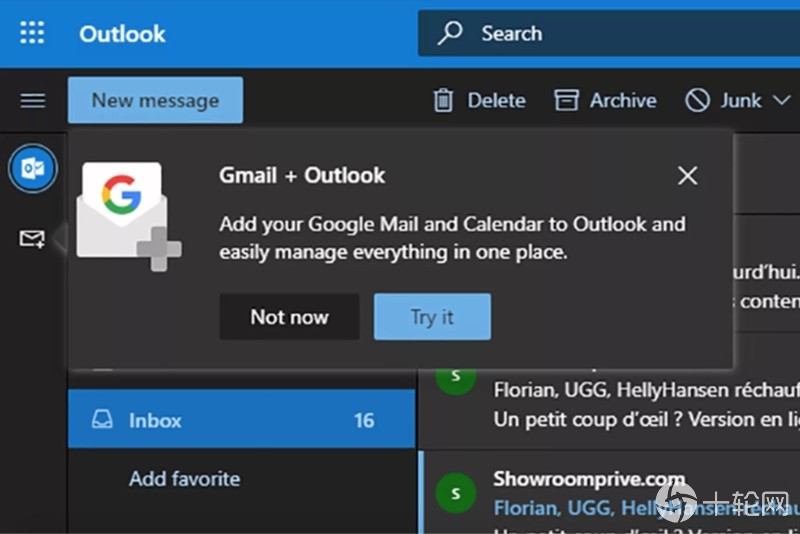The image size is (800, 534).
Task: Click the Inbox unread count 16
Action: [x=364, y=421]
